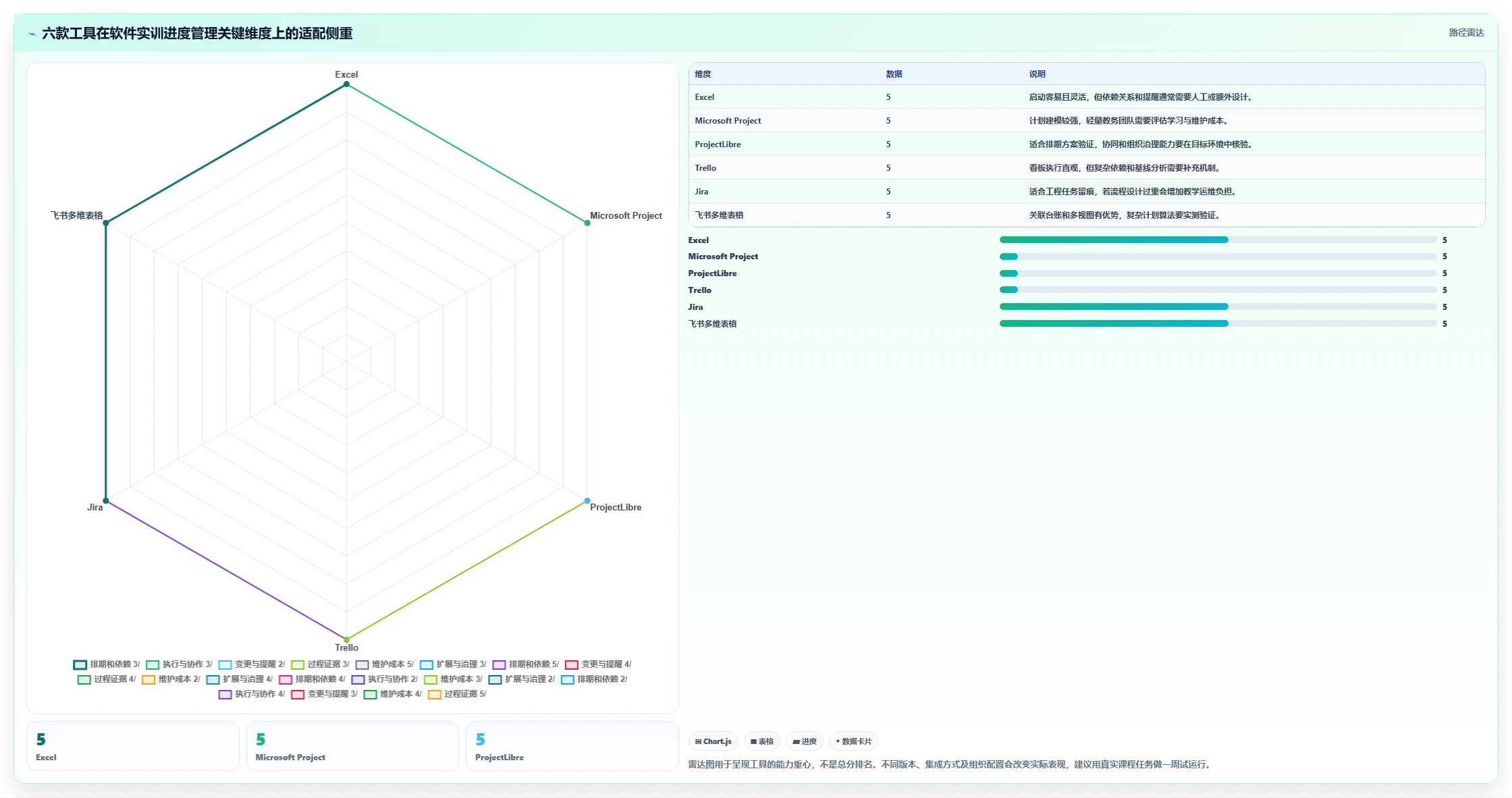1512x798 pixels.
Task: Click the 飞书多维表格 table cell
Action: point(719,215)
